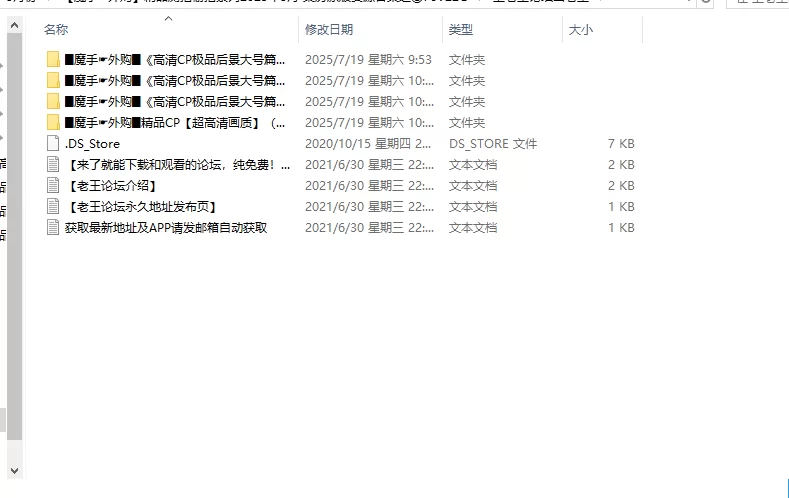
Task: Click the document icon beside 【老王论坛永久地址发布页】
Action: click(53, 206)
